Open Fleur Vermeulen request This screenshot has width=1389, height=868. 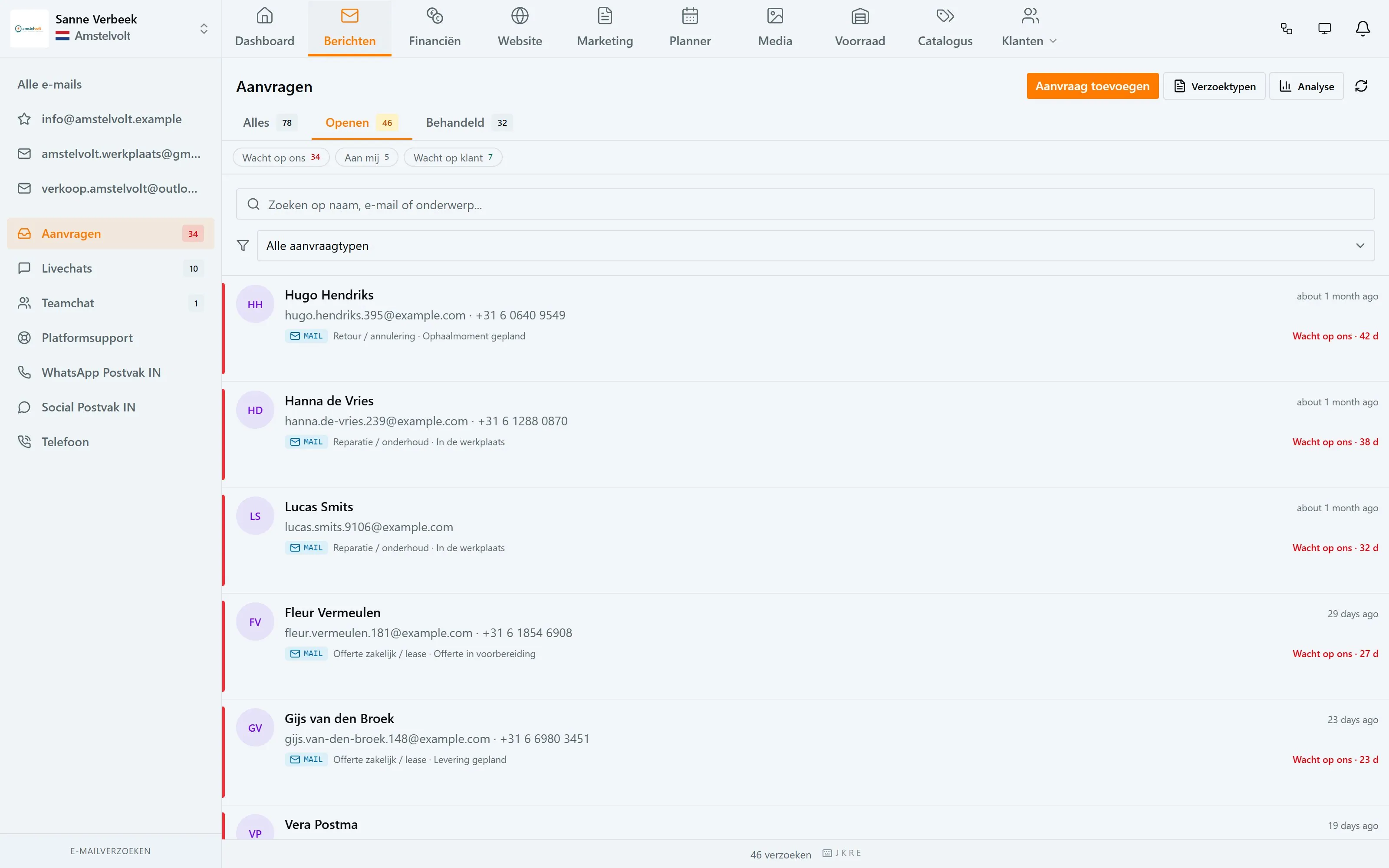pyautogui.click(x=805, y=646)
